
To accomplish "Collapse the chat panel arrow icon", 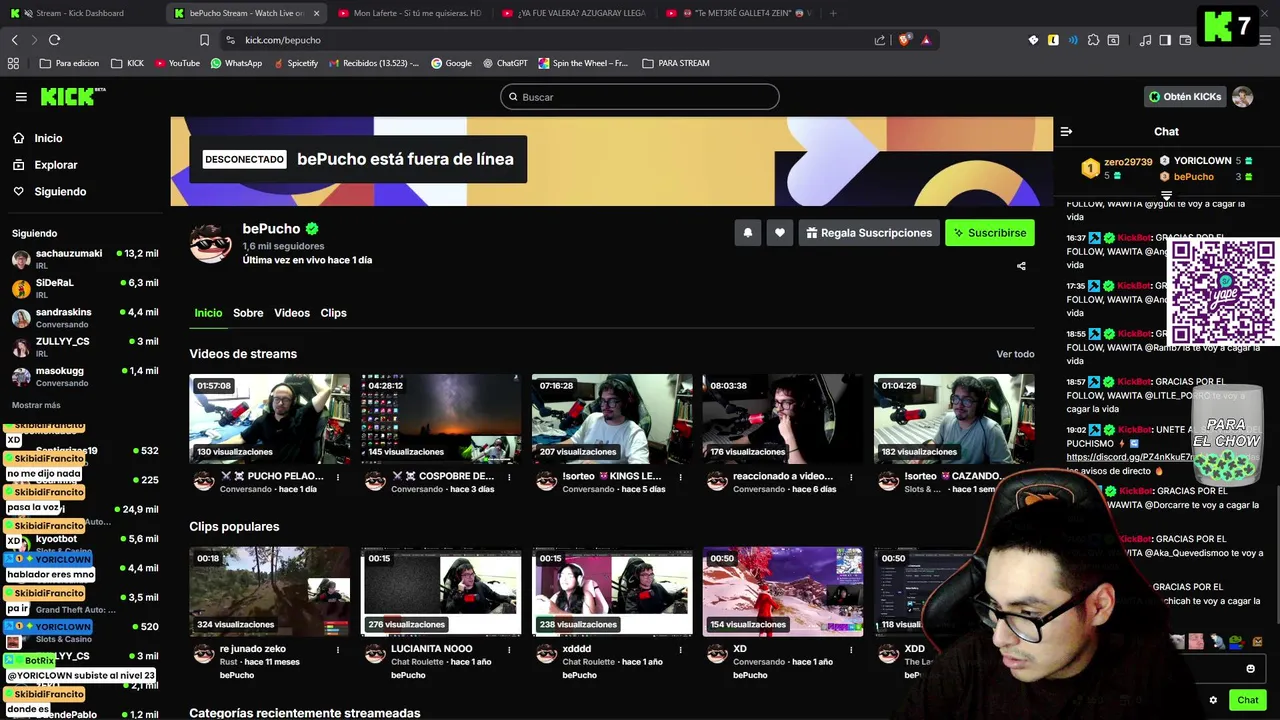I will 1066,131.
